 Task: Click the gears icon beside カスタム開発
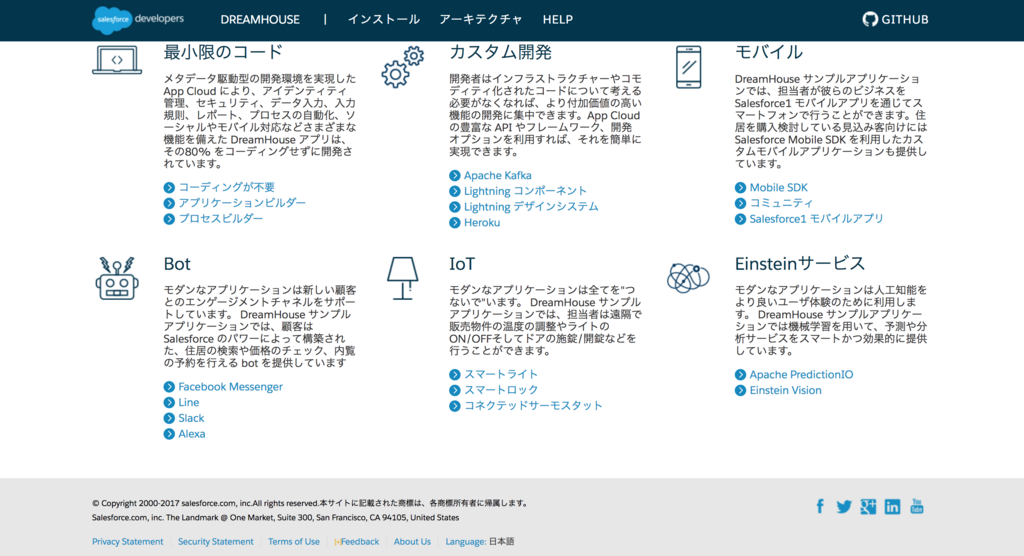(x=403, y=67)
